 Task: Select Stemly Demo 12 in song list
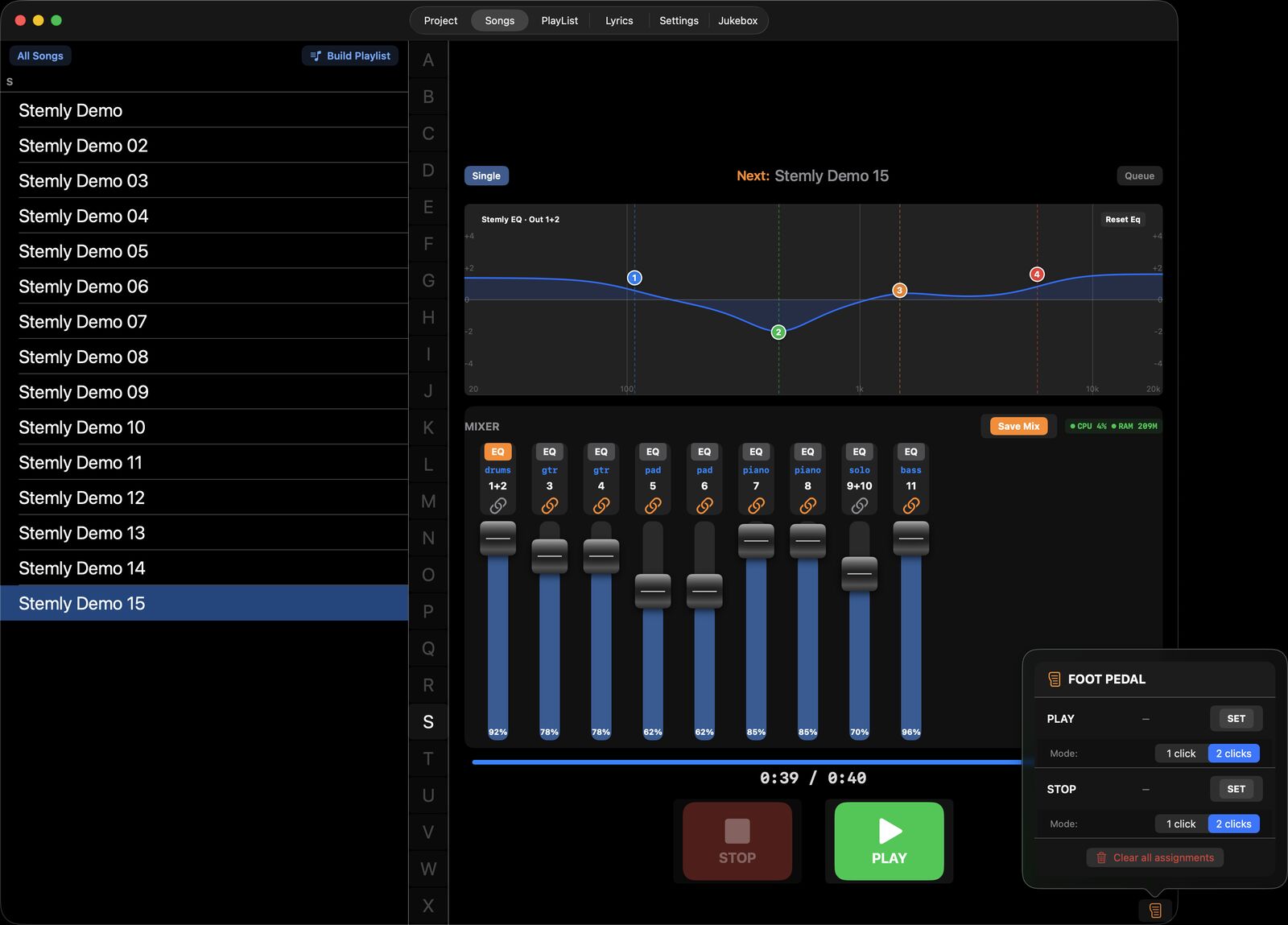tap(204, 498)
